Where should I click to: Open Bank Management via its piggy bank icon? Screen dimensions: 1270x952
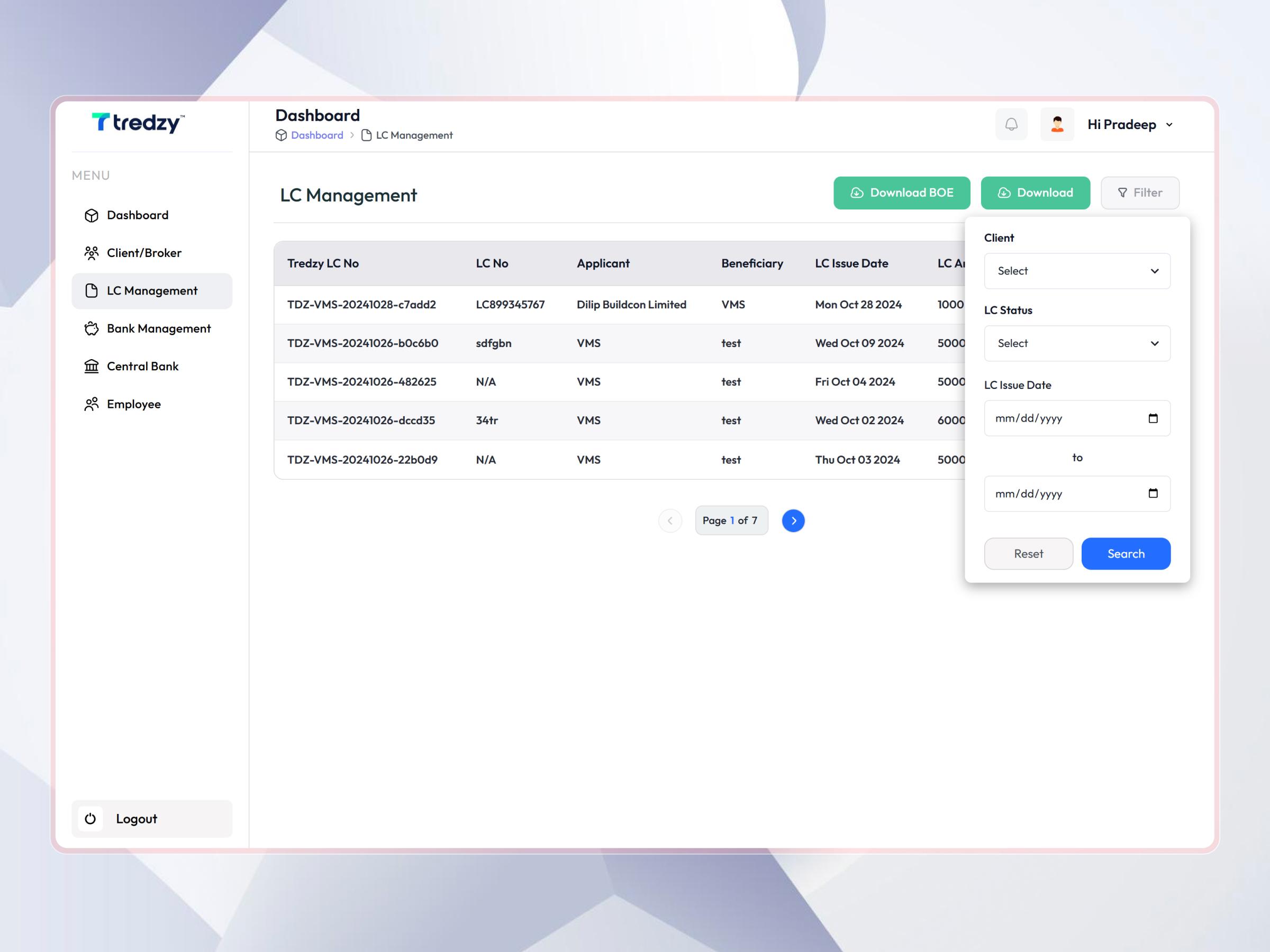tap(92, 328)
